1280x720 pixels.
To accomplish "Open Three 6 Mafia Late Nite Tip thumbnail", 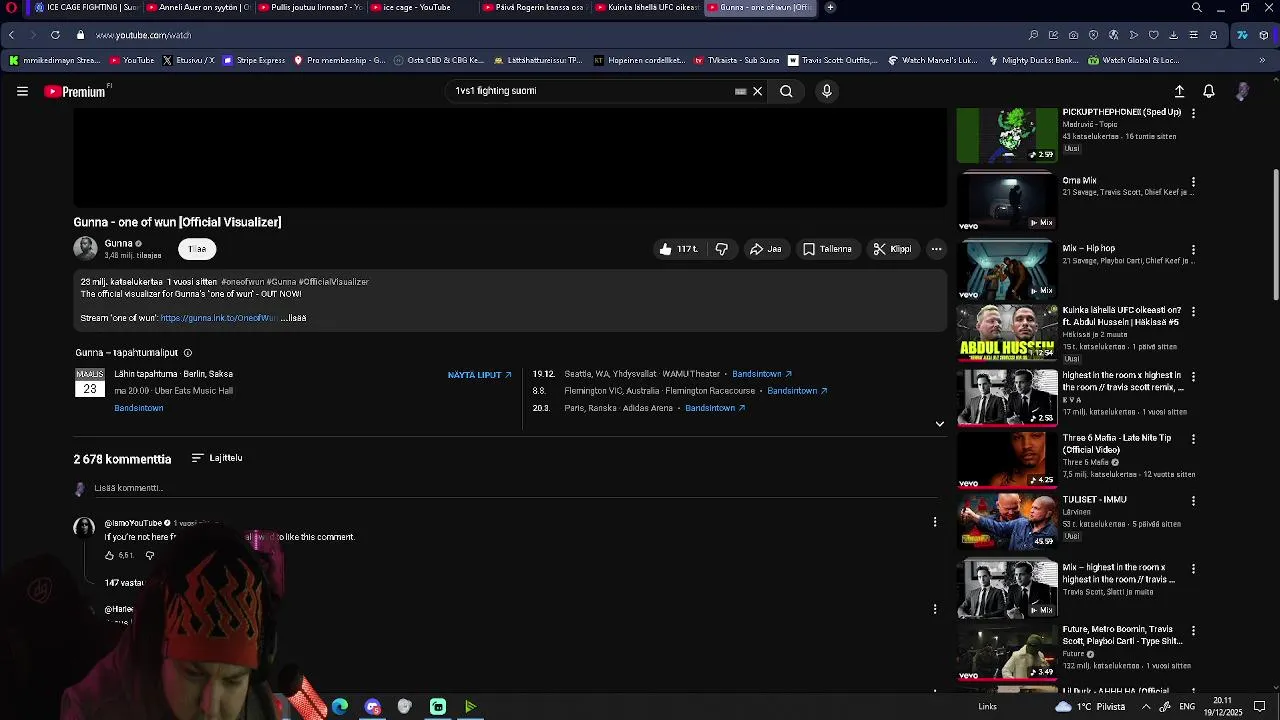I will (x=1007, y=459).
